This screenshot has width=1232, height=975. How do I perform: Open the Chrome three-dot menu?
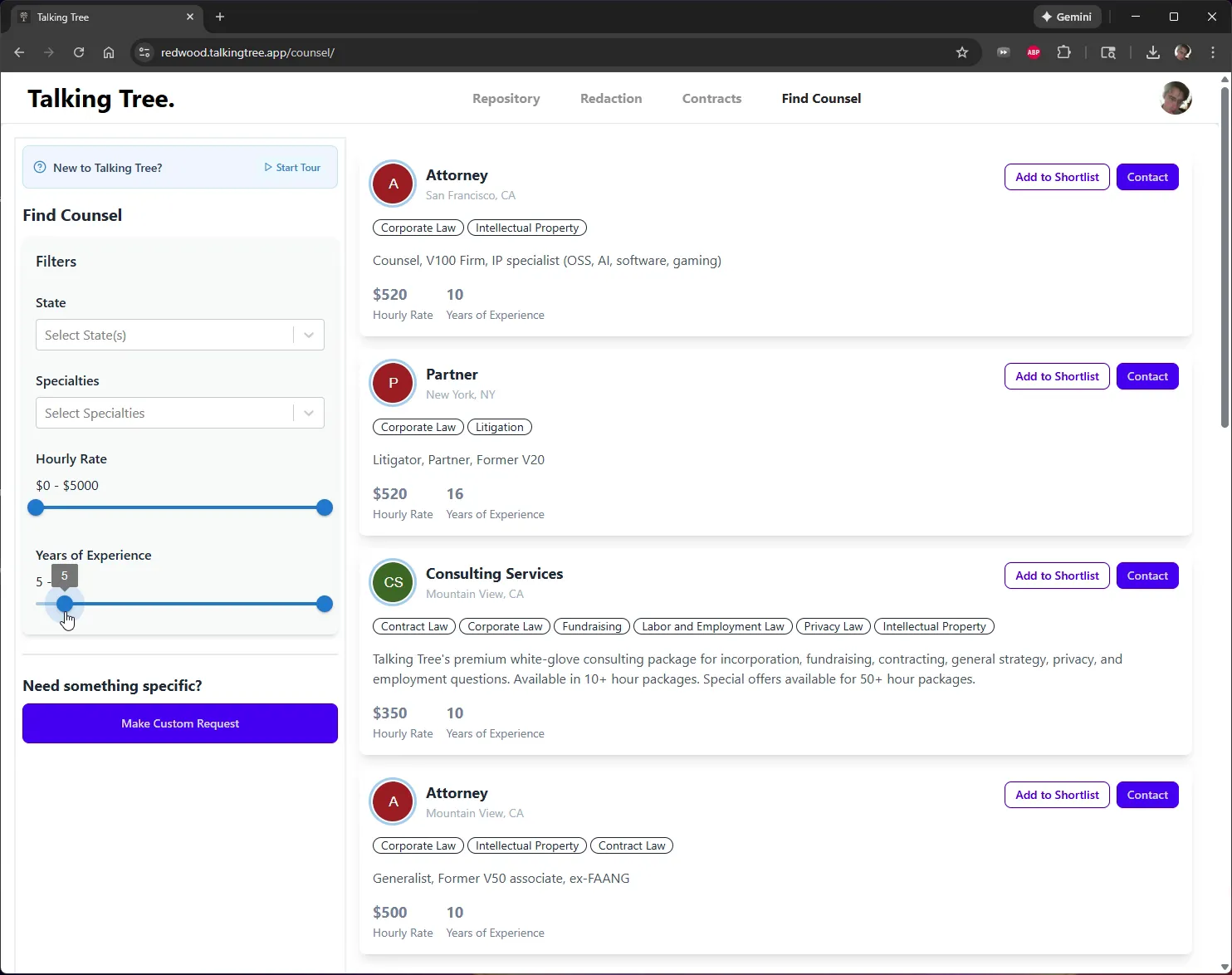tap(1213, 52)
